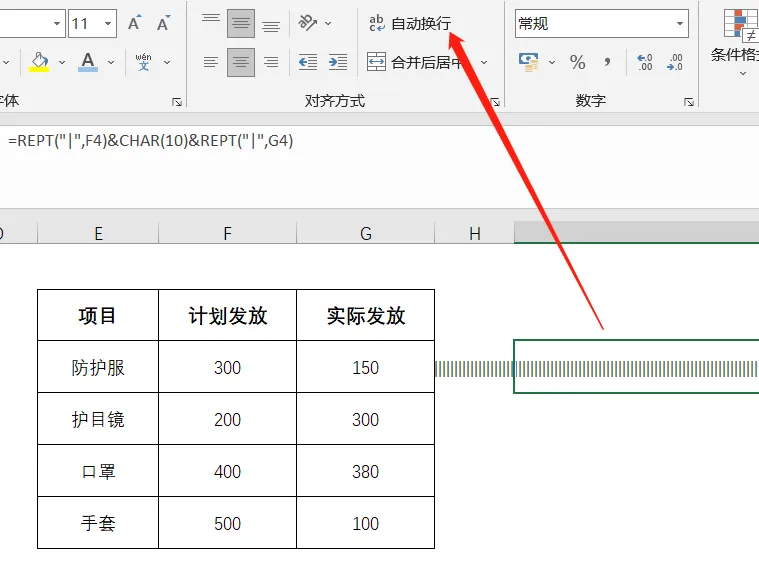The width and height of the screenshot is (759, 581).
Task: Decrease indent of cell content
Action: 307,62
